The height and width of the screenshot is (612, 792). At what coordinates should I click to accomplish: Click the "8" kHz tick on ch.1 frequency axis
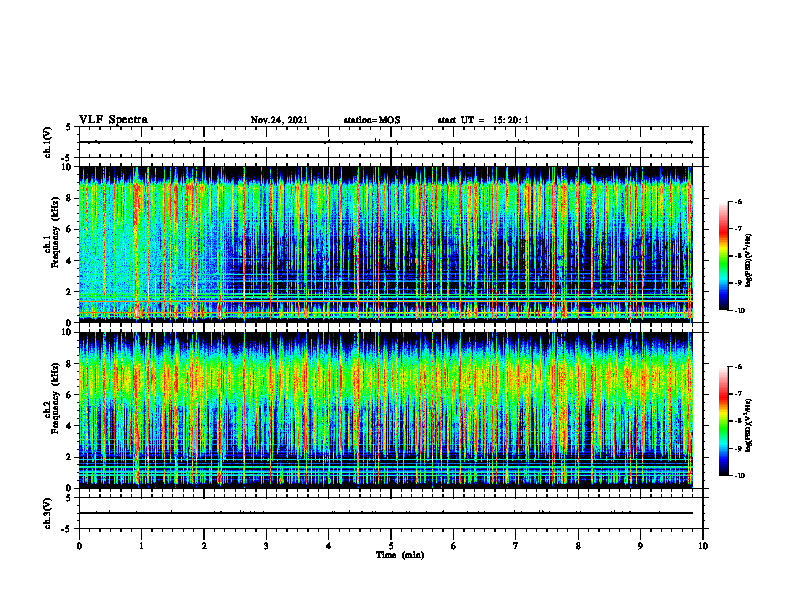pyautogui.click(x=70, y=198)
